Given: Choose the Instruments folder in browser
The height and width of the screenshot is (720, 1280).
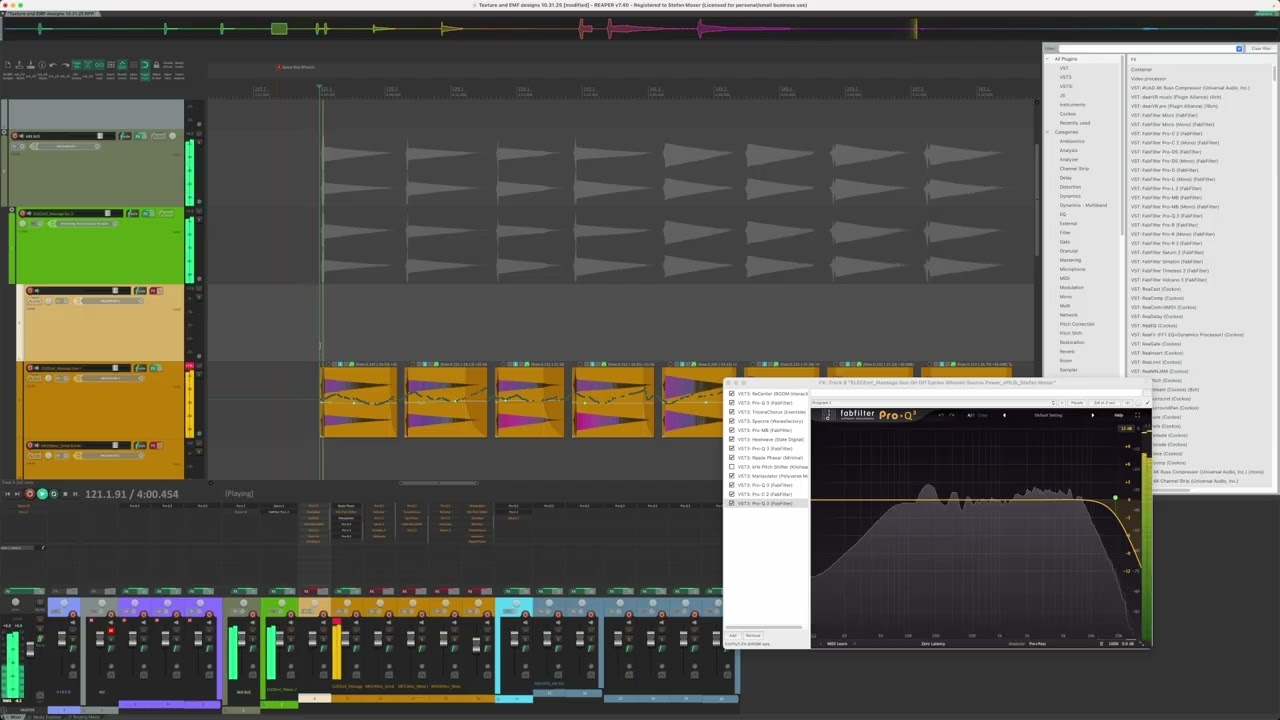Looking at the screenshot, I should (x=1072, y=105).
